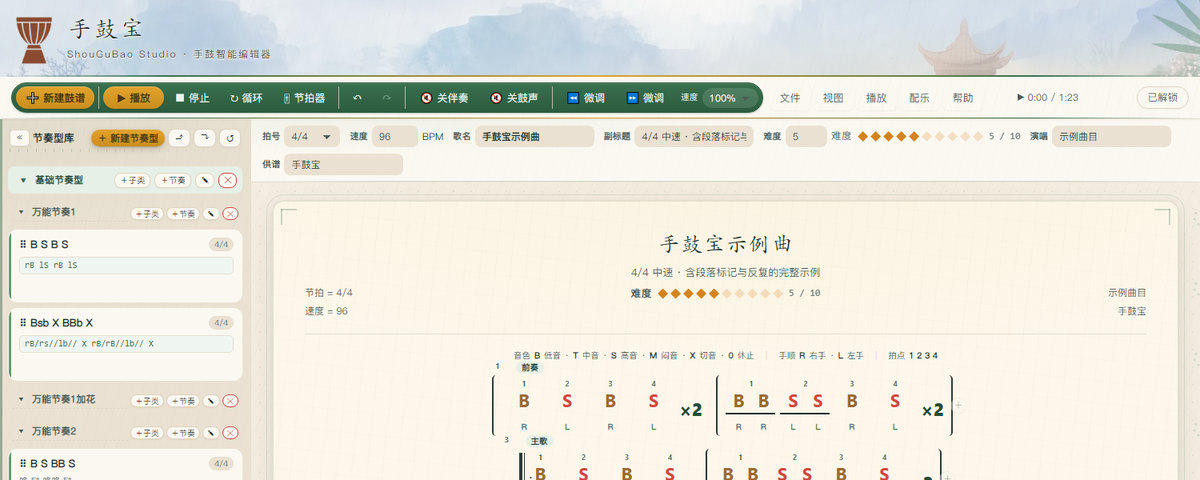Click the second curved arrow icon beside 新建节奏型
Image resolution: width=1200 pixels, height=480 pixels.
point(205,138)
